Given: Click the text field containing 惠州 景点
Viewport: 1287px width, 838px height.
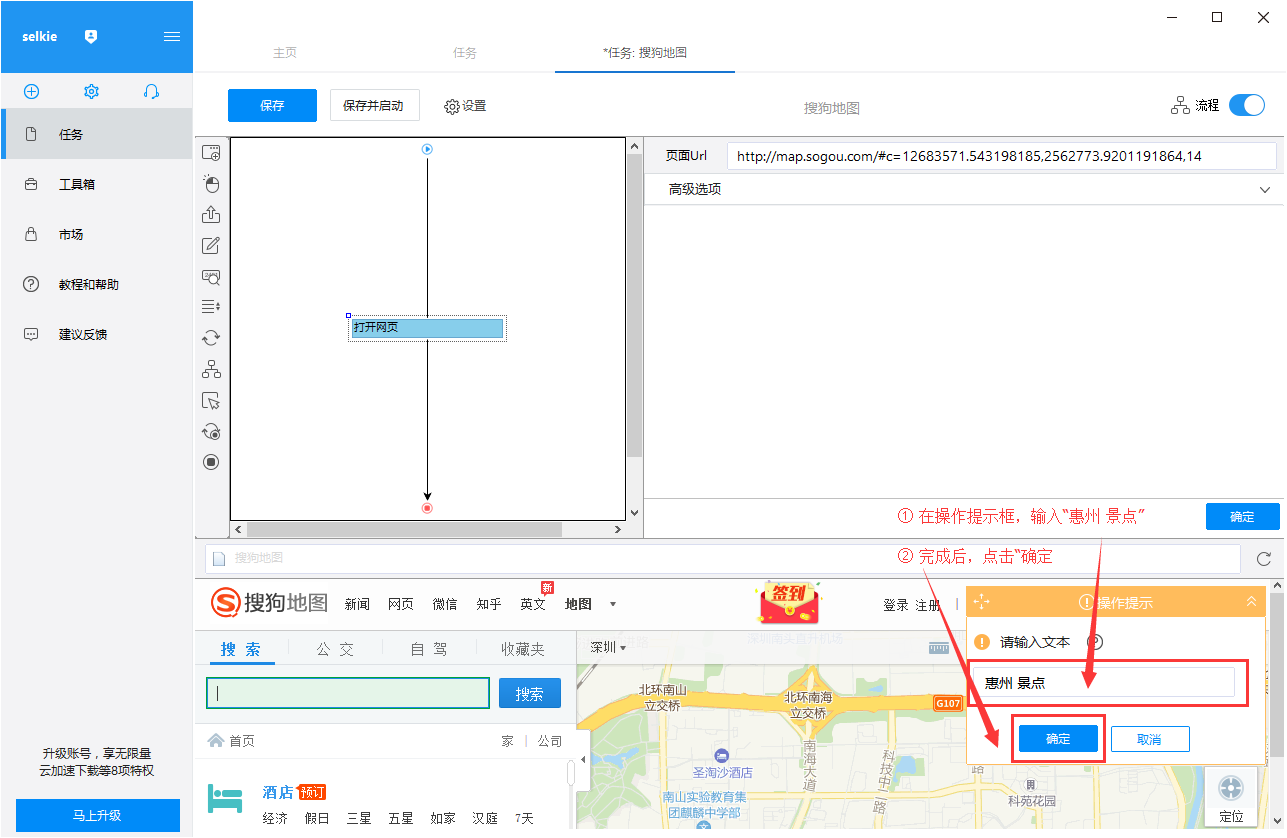Looking at the screenshot, I should point(1104,683).
